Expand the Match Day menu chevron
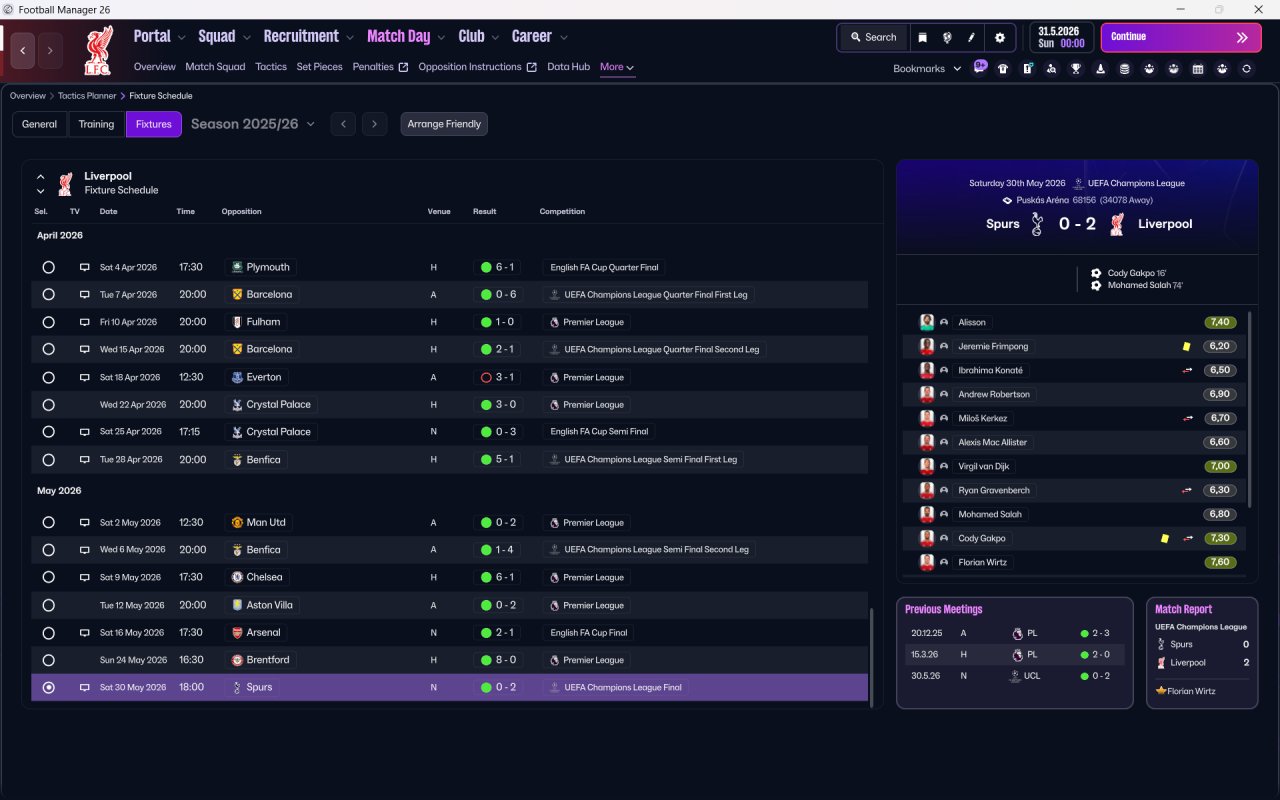This screenshot has width=1280, height=800. pyautogui.click(x=441, y=37)
